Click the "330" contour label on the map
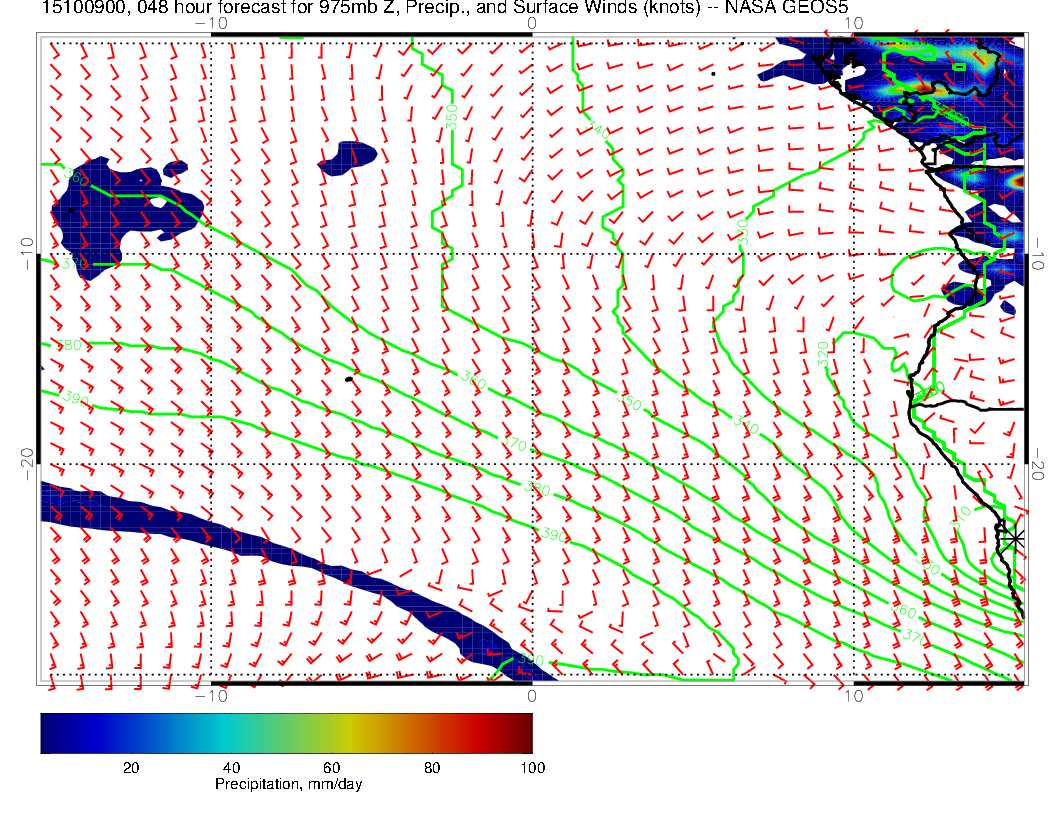This screenshot has width=1056, height=816. click(x=741, y=231)
